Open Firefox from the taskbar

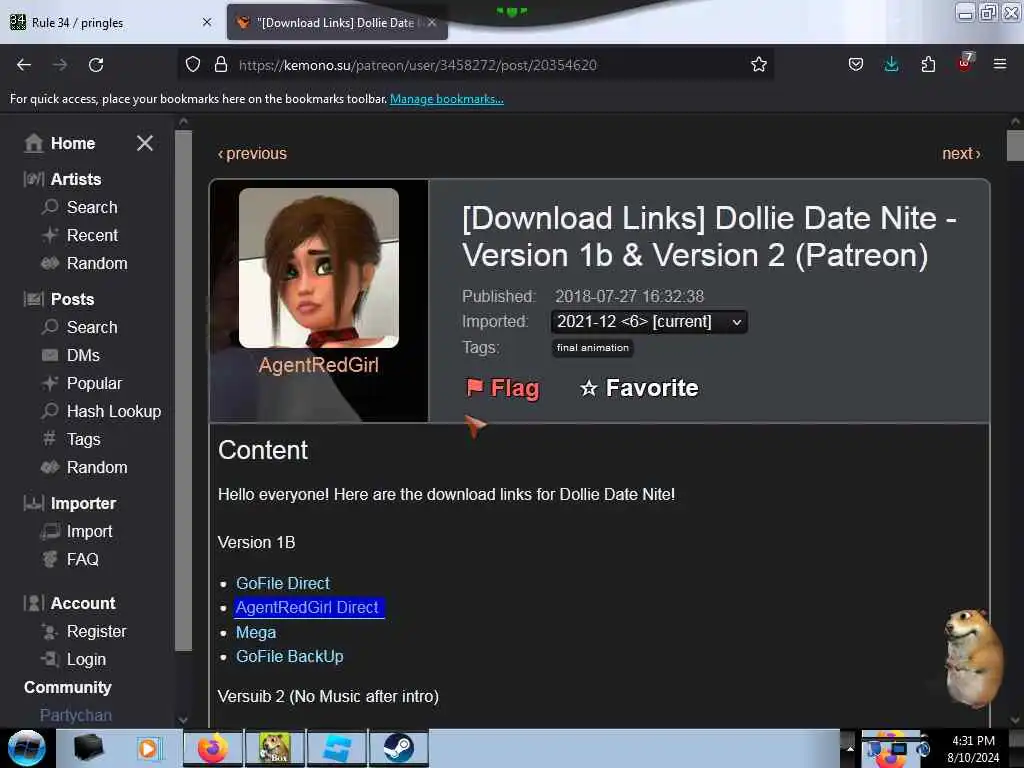tap(213, 748)
